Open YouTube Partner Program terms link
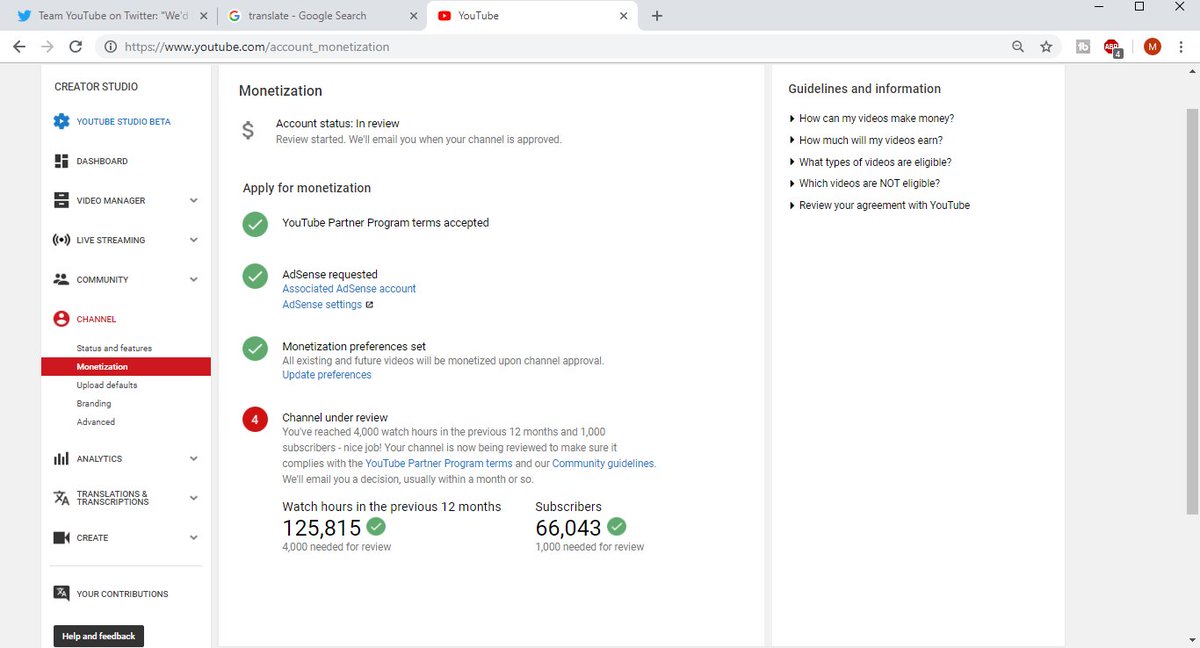Viewport: 1200px width, 648px height. (x=439, y=464)
